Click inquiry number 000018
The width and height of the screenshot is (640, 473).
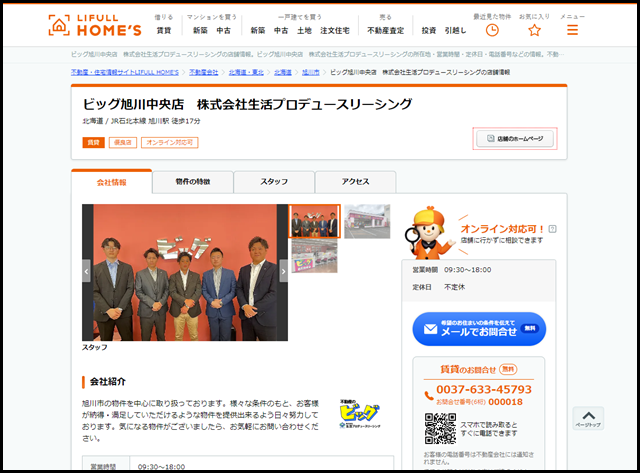[x=505, y=402]
